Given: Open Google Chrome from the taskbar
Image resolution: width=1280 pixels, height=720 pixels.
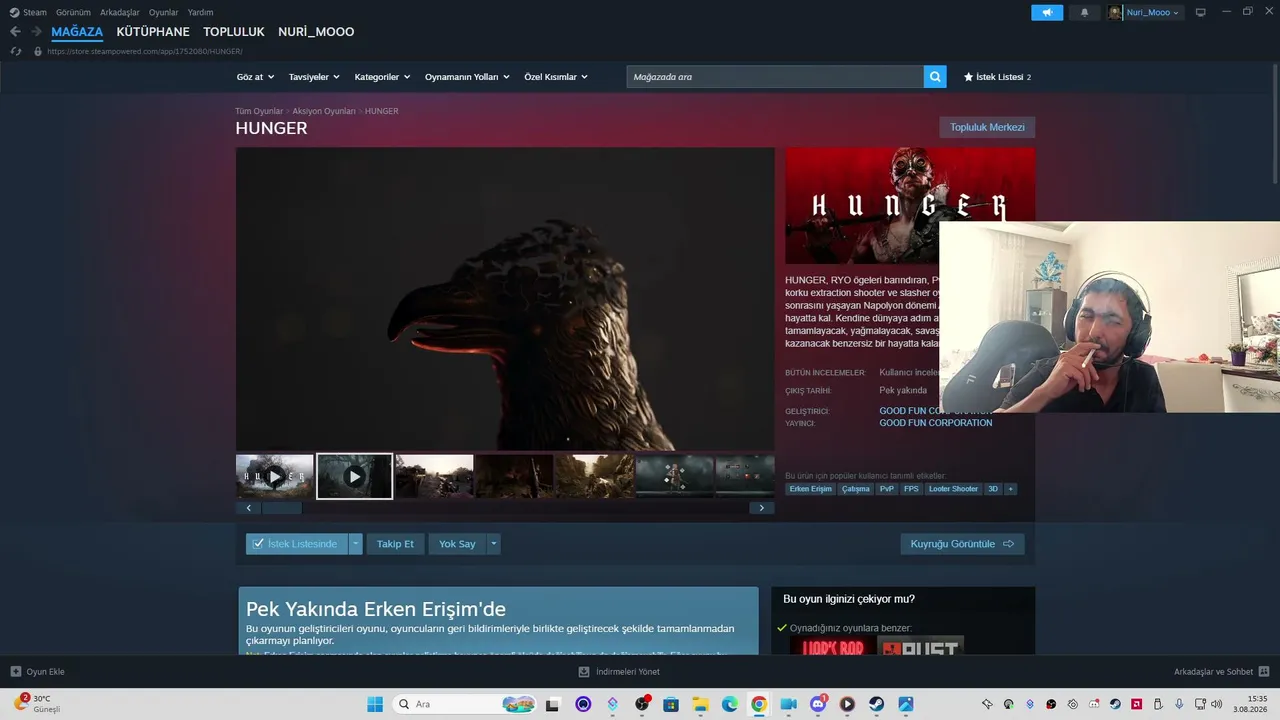Looking at the screenshot, I should coord(759,704).
